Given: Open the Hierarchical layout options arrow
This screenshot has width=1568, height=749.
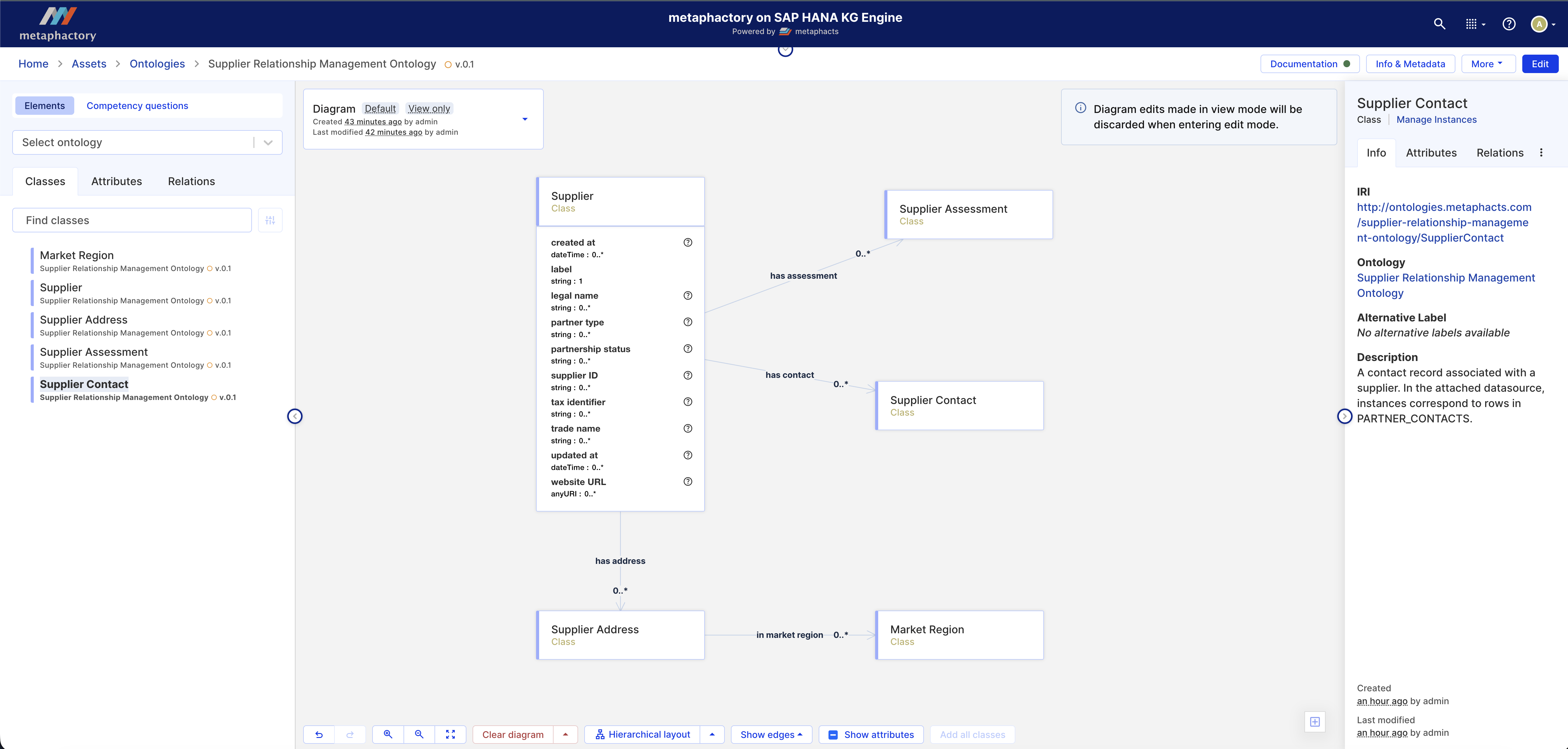Looking at the screenshot, I should click(712, 734).
